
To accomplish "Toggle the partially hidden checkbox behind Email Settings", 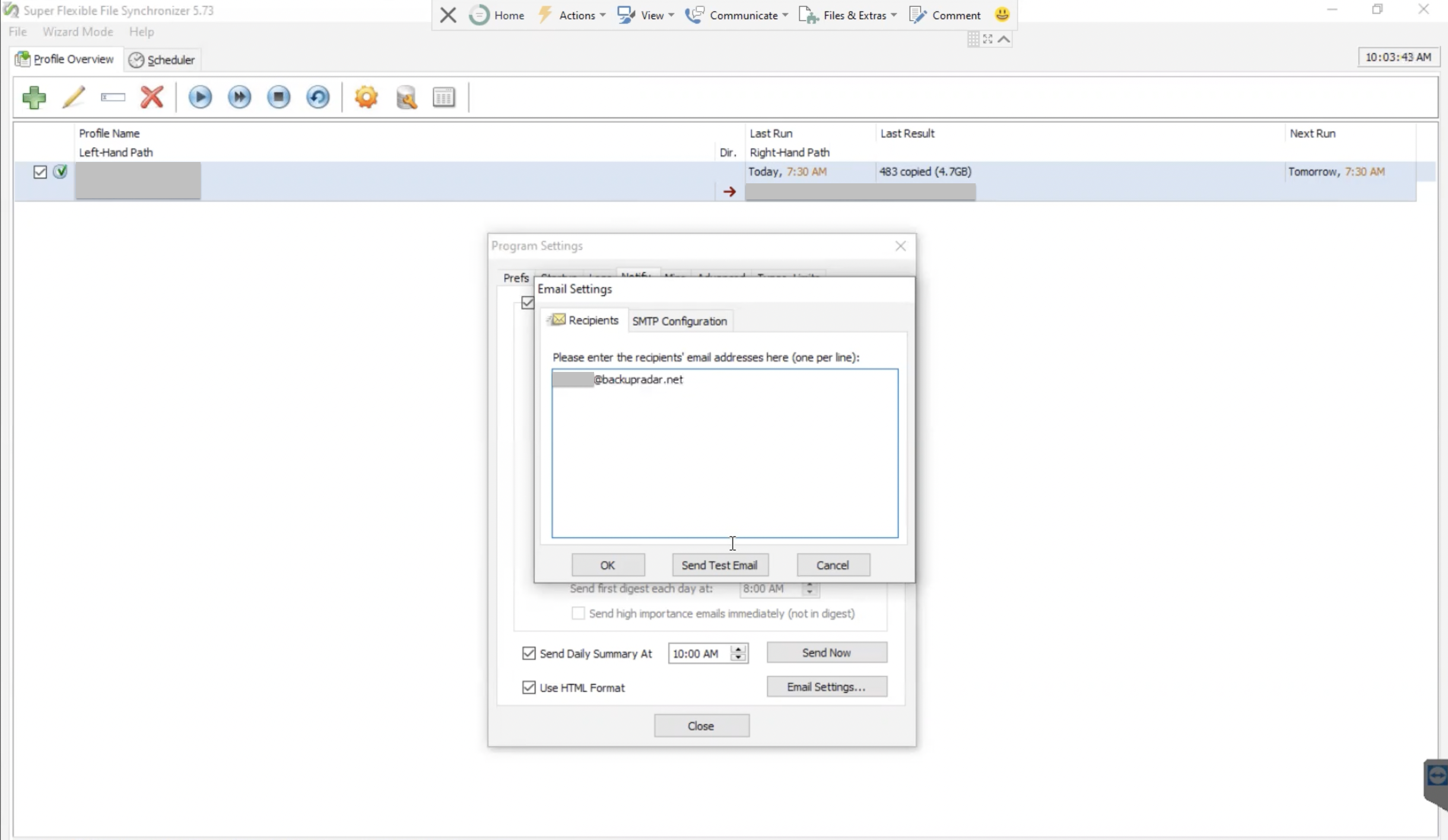I will tap(527, 303).
